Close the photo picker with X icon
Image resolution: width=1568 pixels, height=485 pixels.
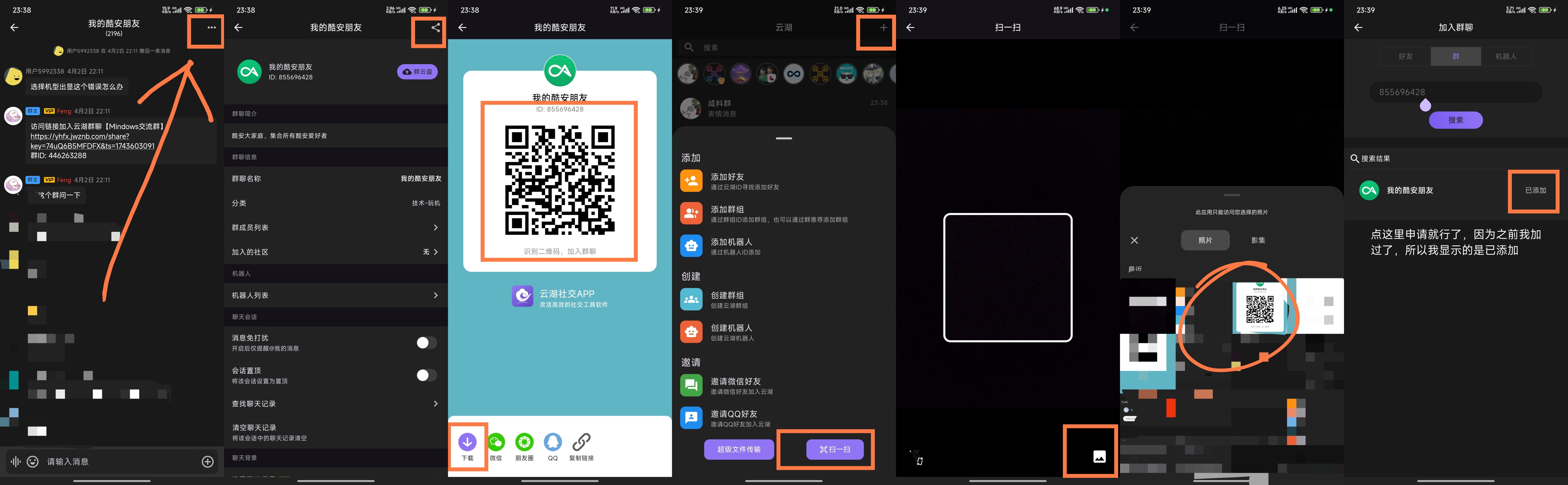point(1134,240)
